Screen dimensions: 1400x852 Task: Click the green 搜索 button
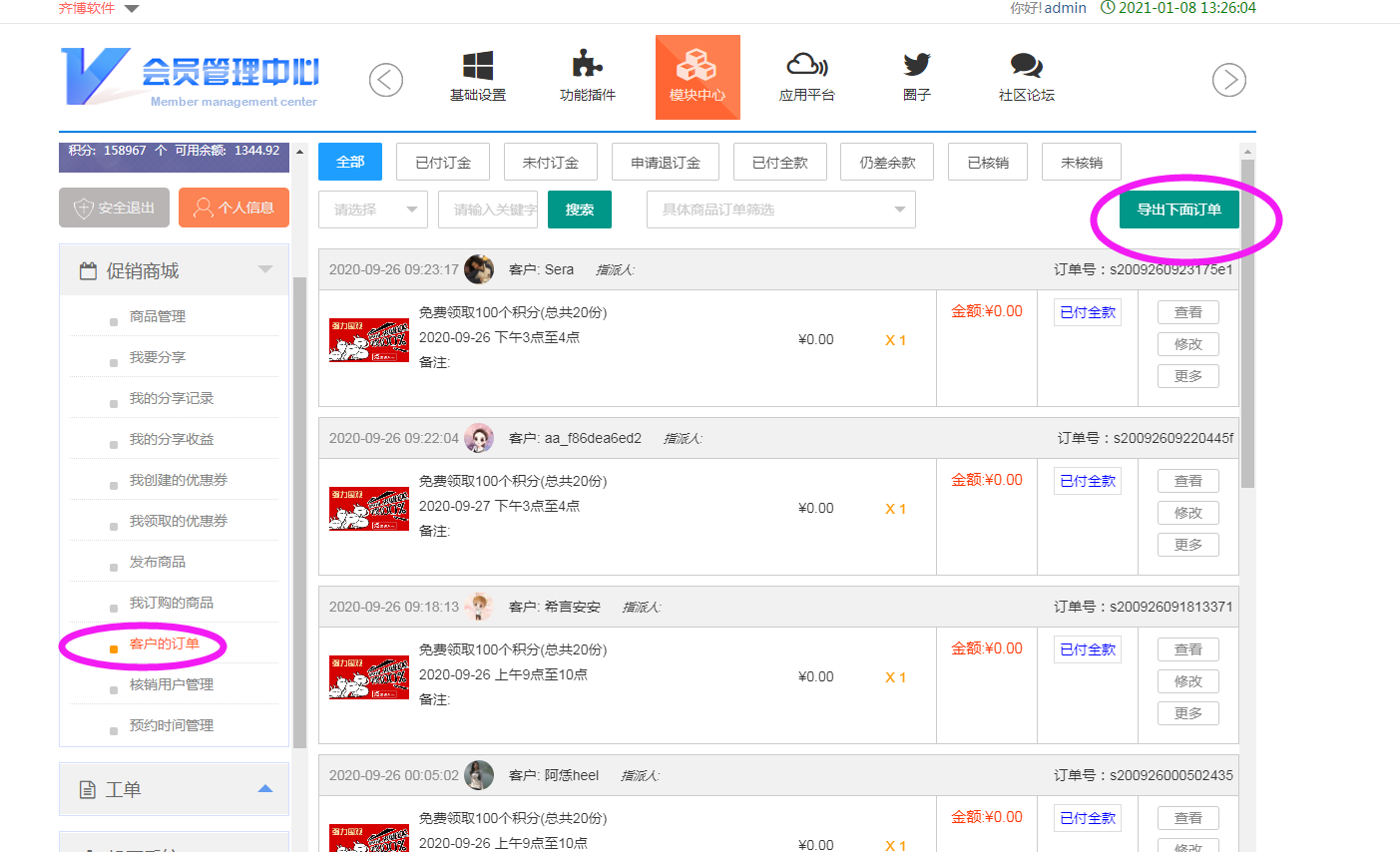click(580, 210)
